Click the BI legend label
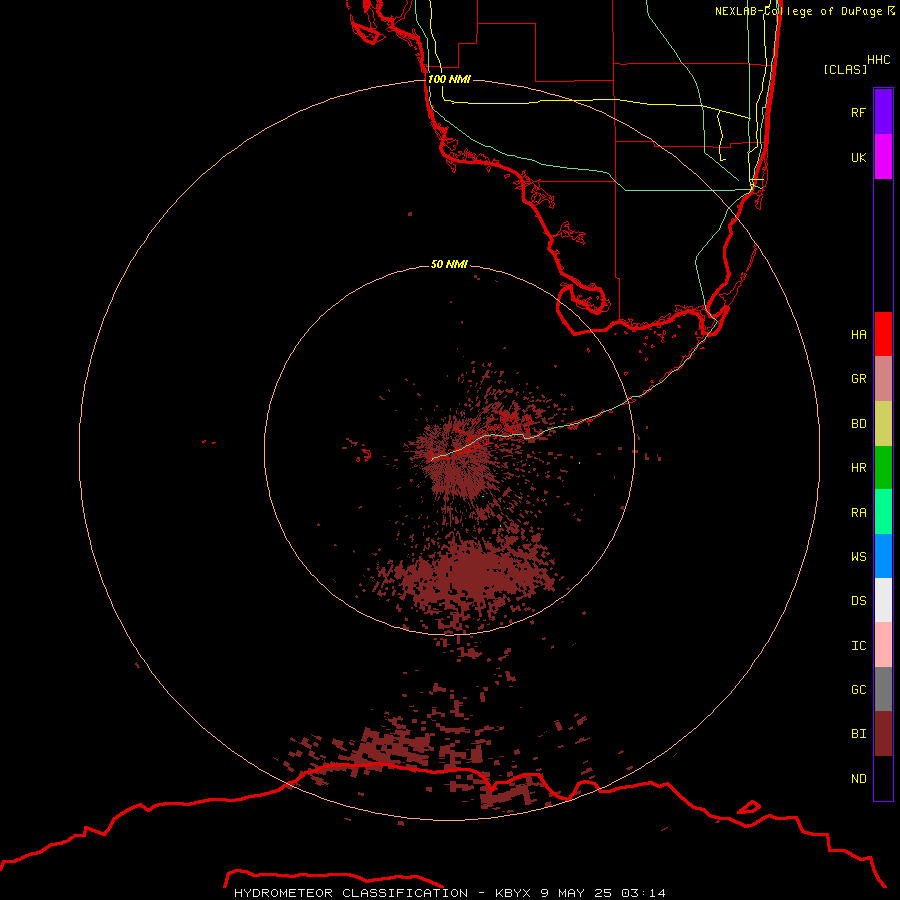The height and width of the screenshot is (900, 900). pos(858,734)
